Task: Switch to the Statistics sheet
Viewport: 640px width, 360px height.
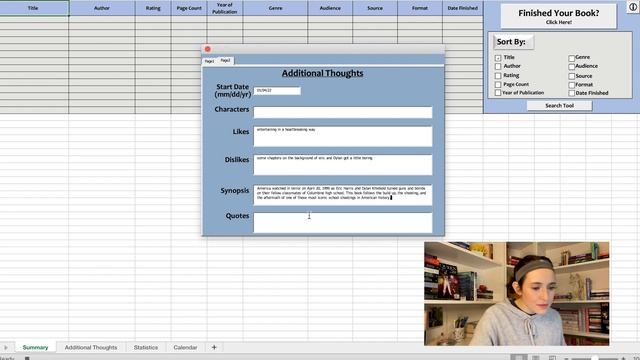Action: tap(146, 347)
